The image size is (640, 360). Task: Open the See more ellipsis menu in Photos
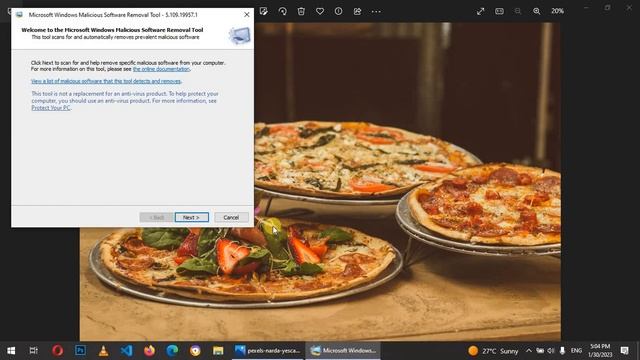376,11
